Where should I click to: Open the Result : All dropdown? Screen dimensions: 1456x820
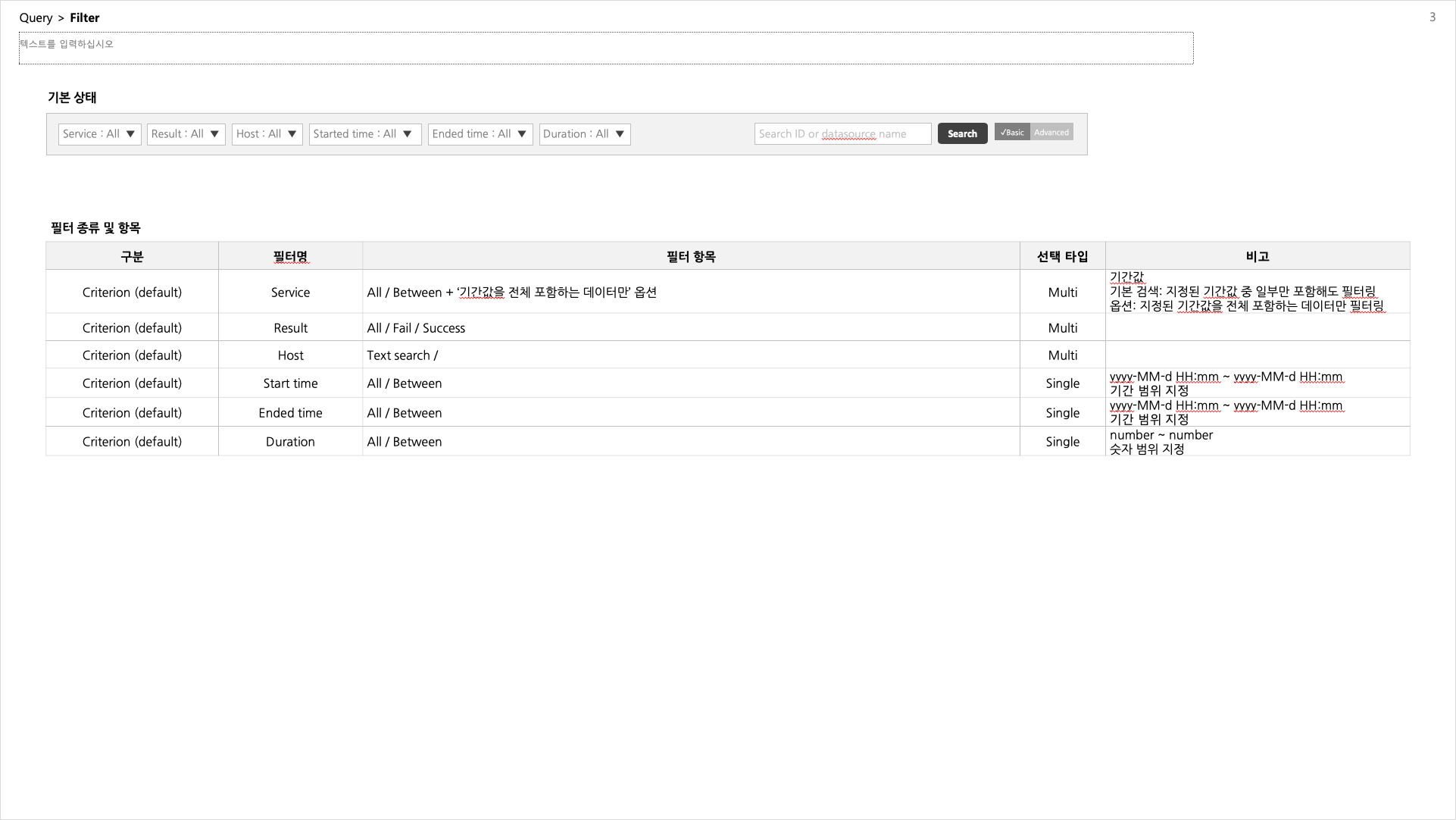(186, 134)
